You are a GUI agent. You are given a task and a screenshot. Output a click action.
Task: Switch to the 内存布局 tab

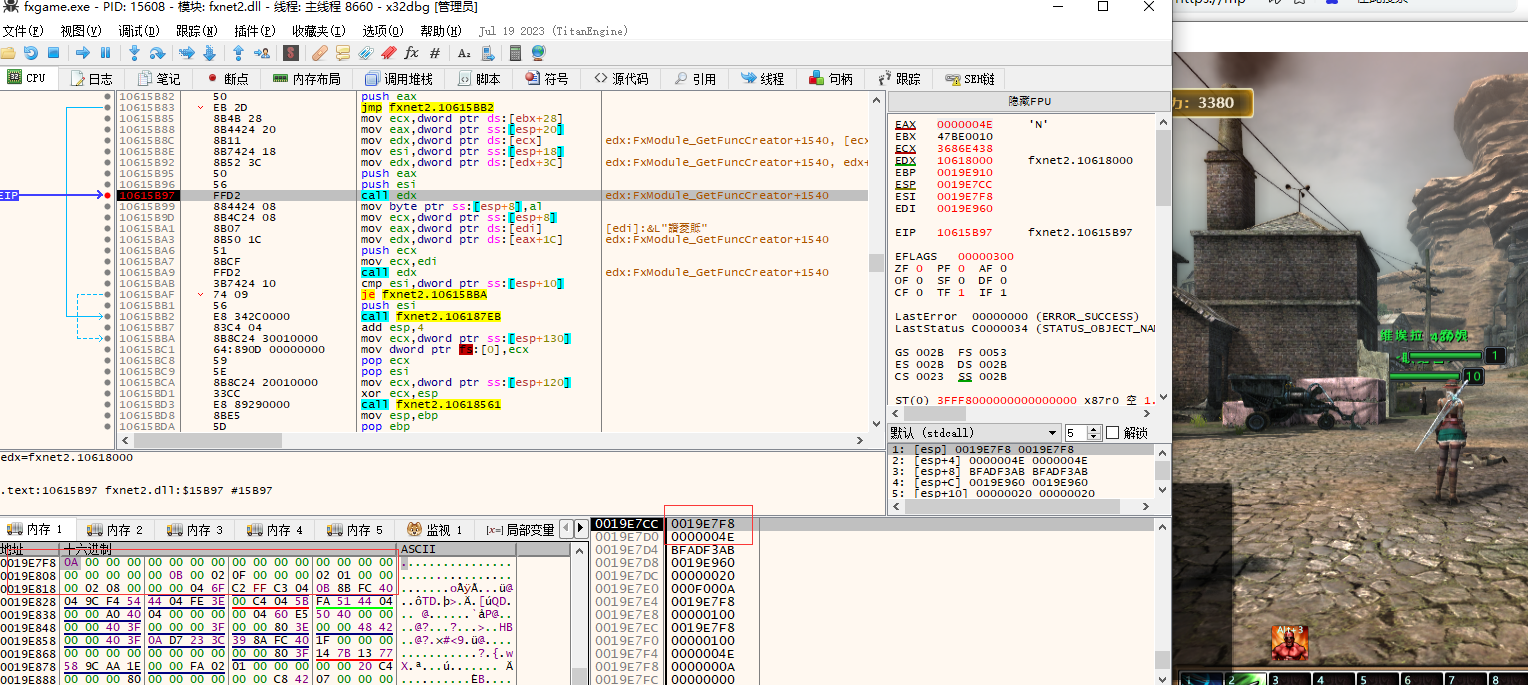306,78
